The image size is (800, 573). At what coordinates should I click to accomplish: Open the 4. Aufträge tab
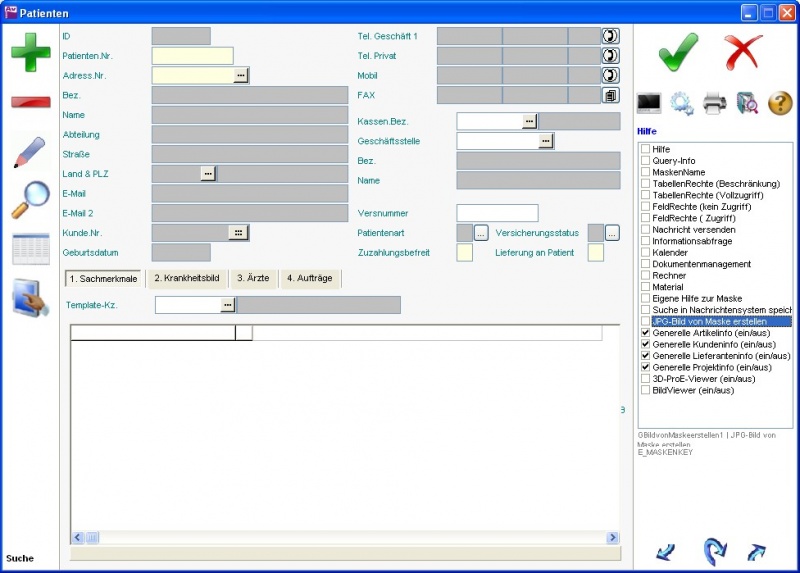coord(309,278)
